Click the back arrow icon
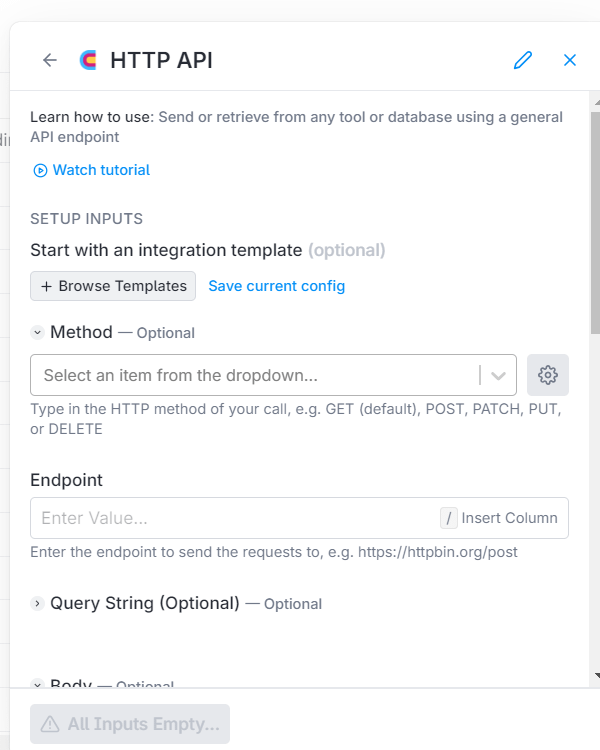Screen dimensions: 600x750 tap(50, 60)
